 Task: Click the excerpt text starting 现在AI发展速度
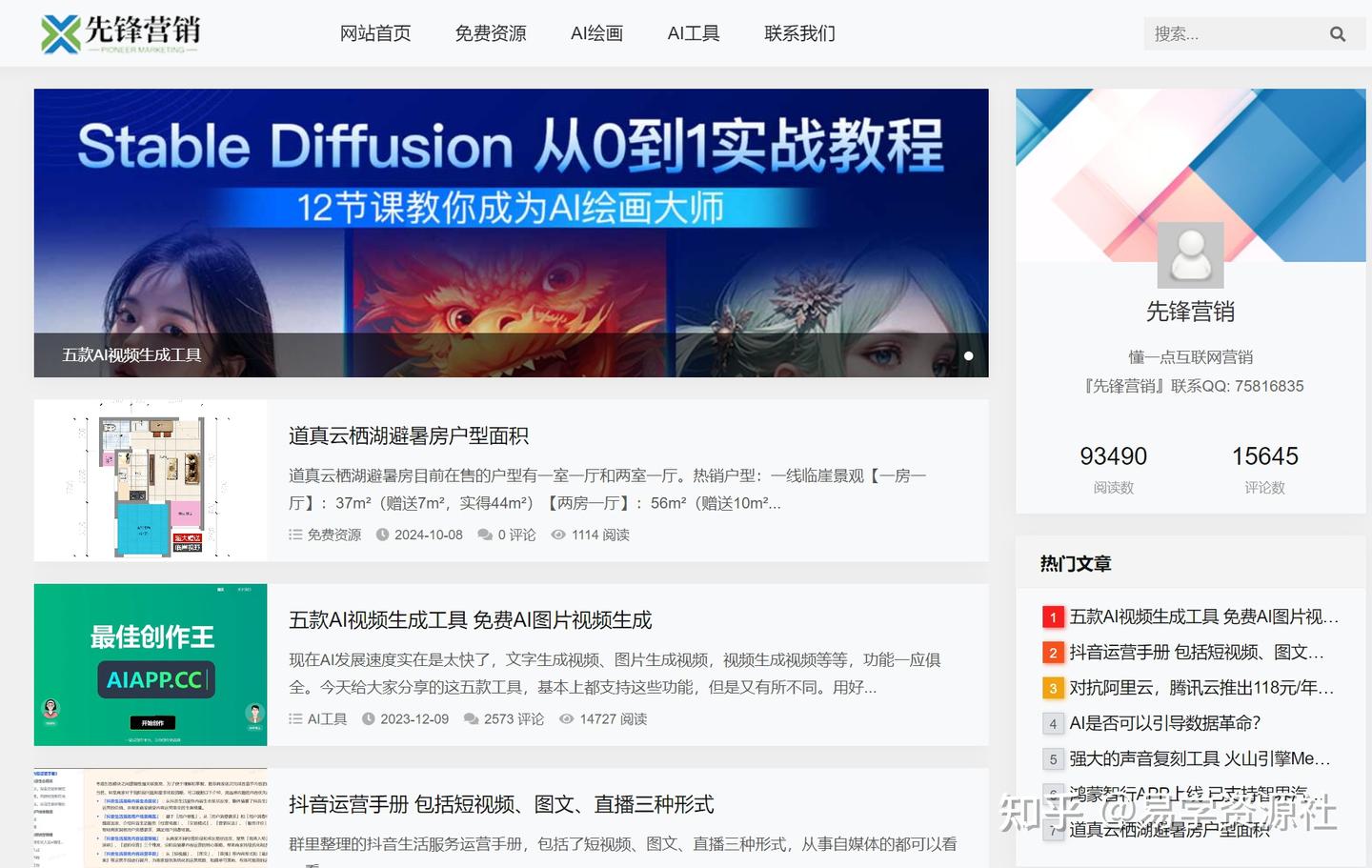click(x=615, y=674)
